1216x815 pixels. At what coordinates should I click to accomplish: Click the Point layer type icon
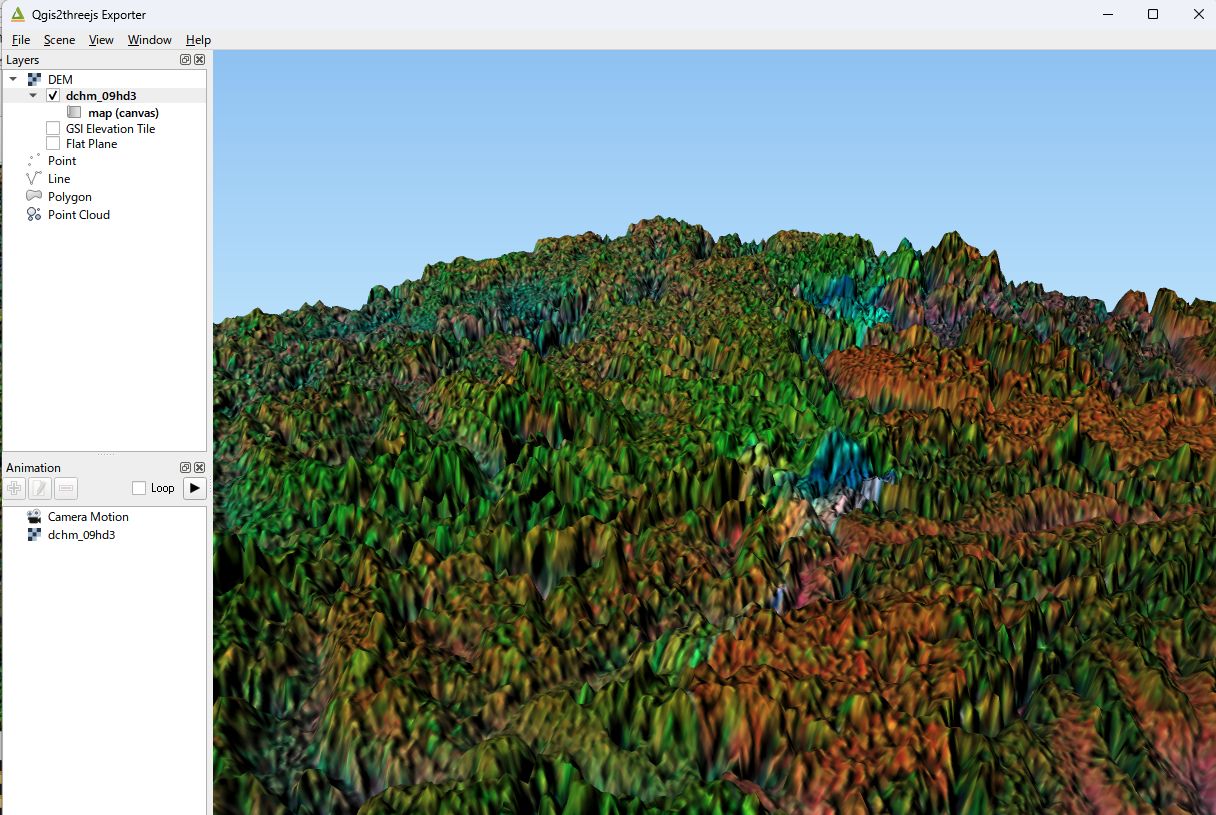pyautogui.click(x=34, y=160)
